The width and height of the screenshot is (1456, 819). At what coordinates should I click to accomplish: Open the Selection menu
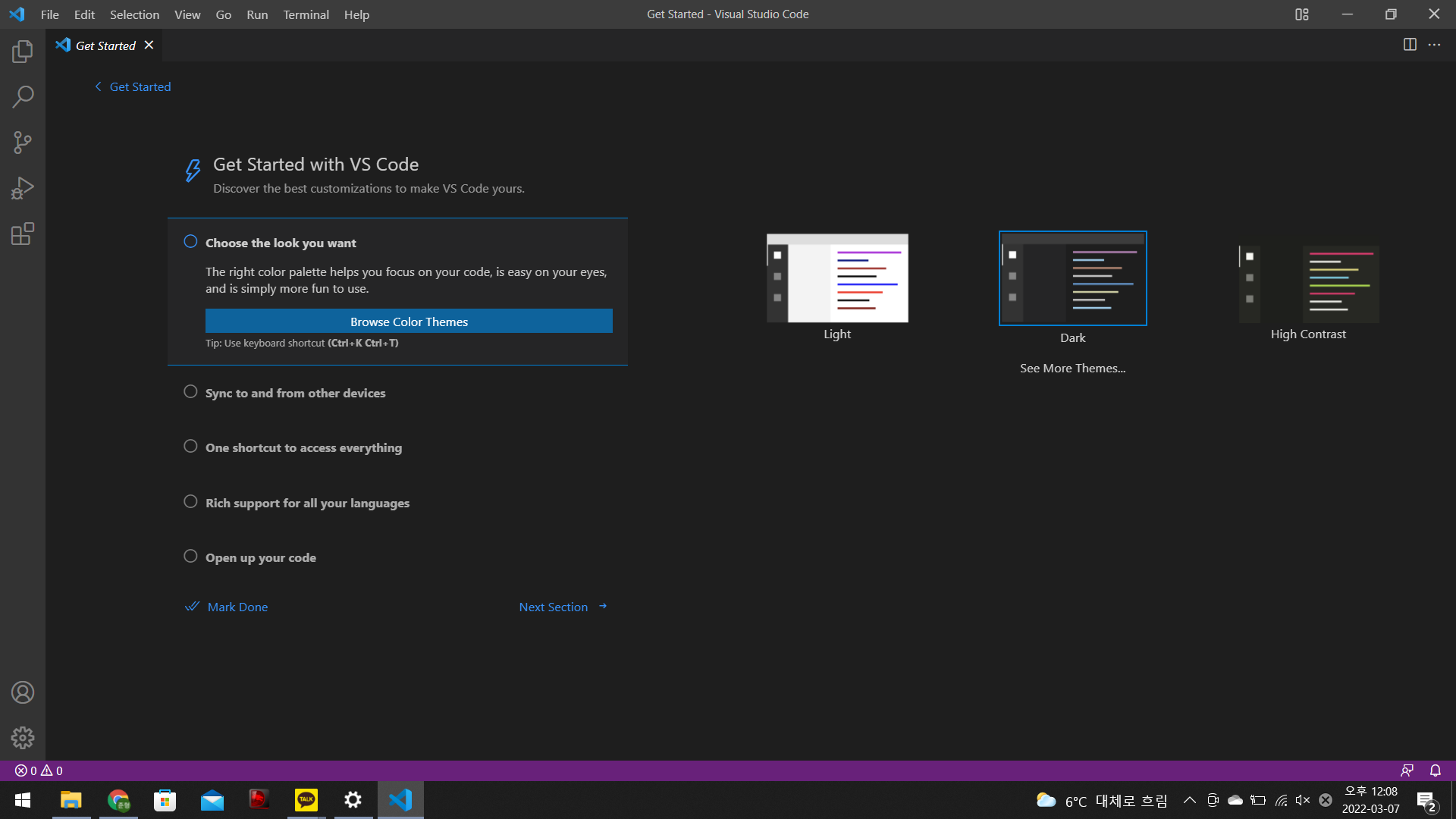(134, 14)
